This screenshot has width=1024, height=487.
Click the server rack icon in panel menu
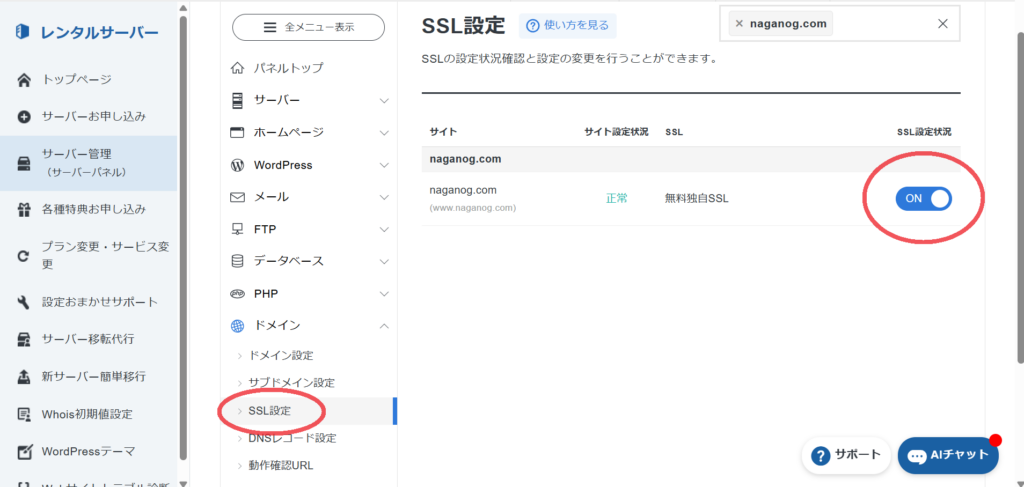coord(238,101)
